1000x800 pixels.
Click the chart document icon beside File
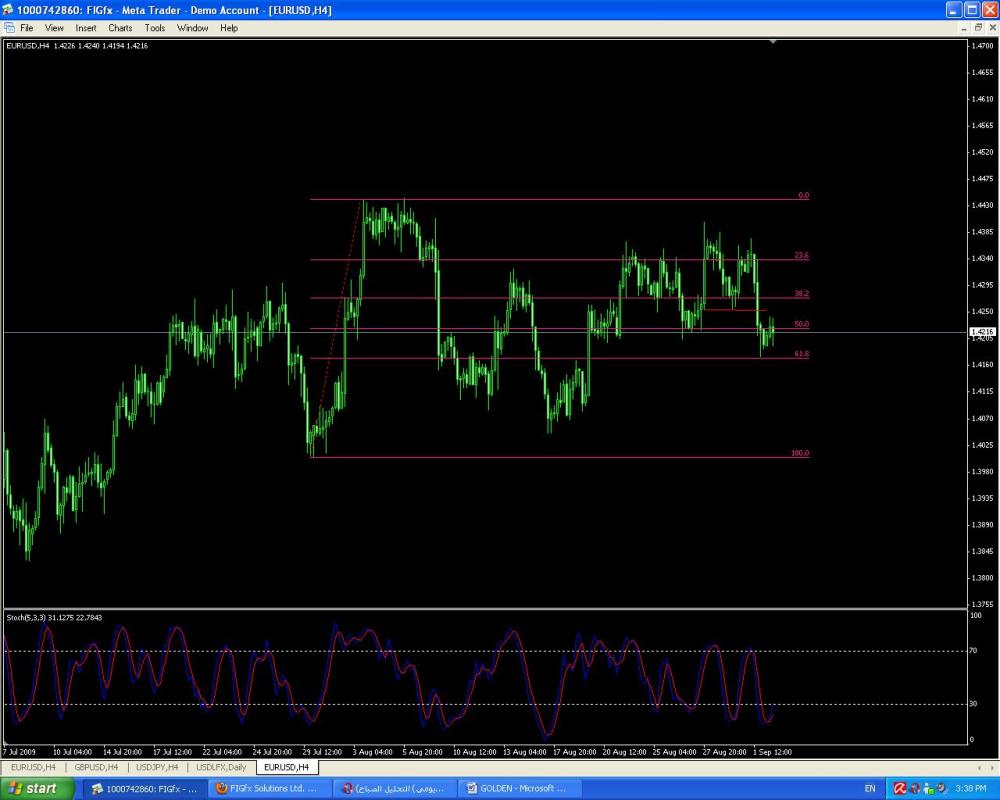(x=9, y=28)
